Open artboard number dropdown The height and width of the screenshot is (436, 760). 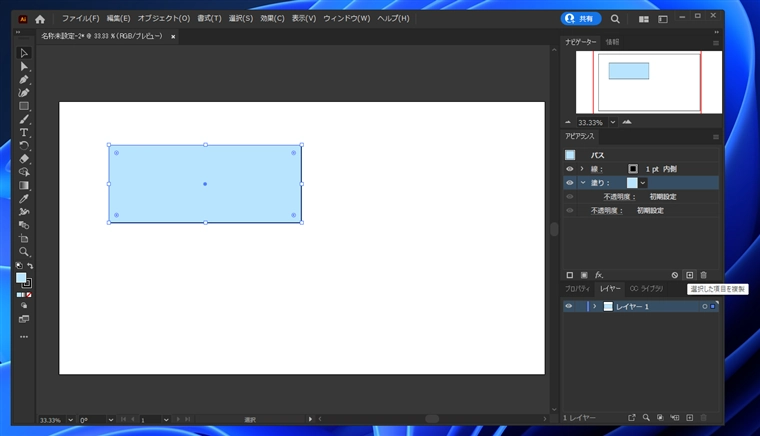click(166, 420)
